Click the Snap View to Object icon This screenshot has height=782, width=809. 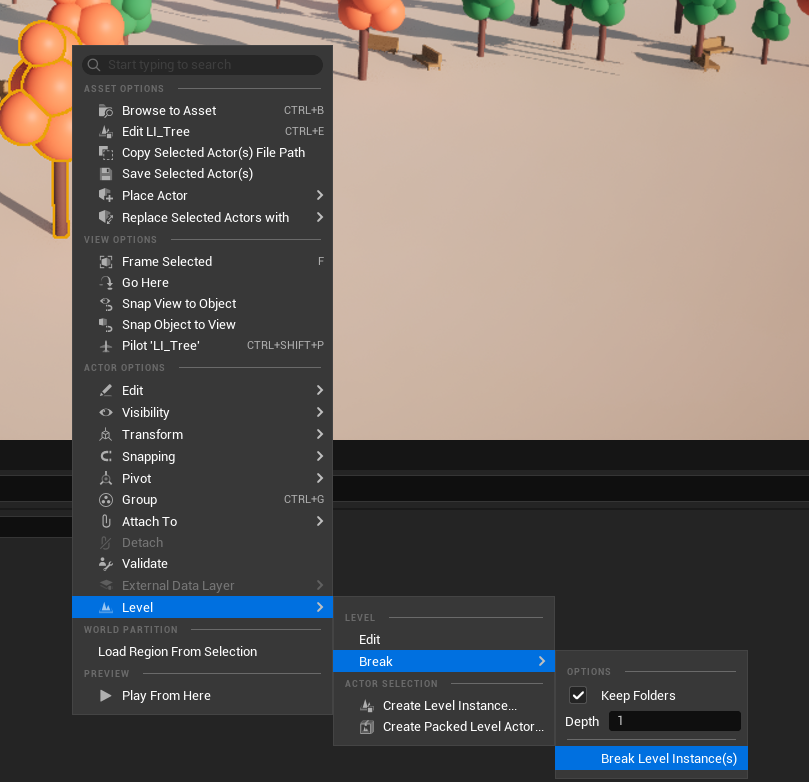click(105, 303)
